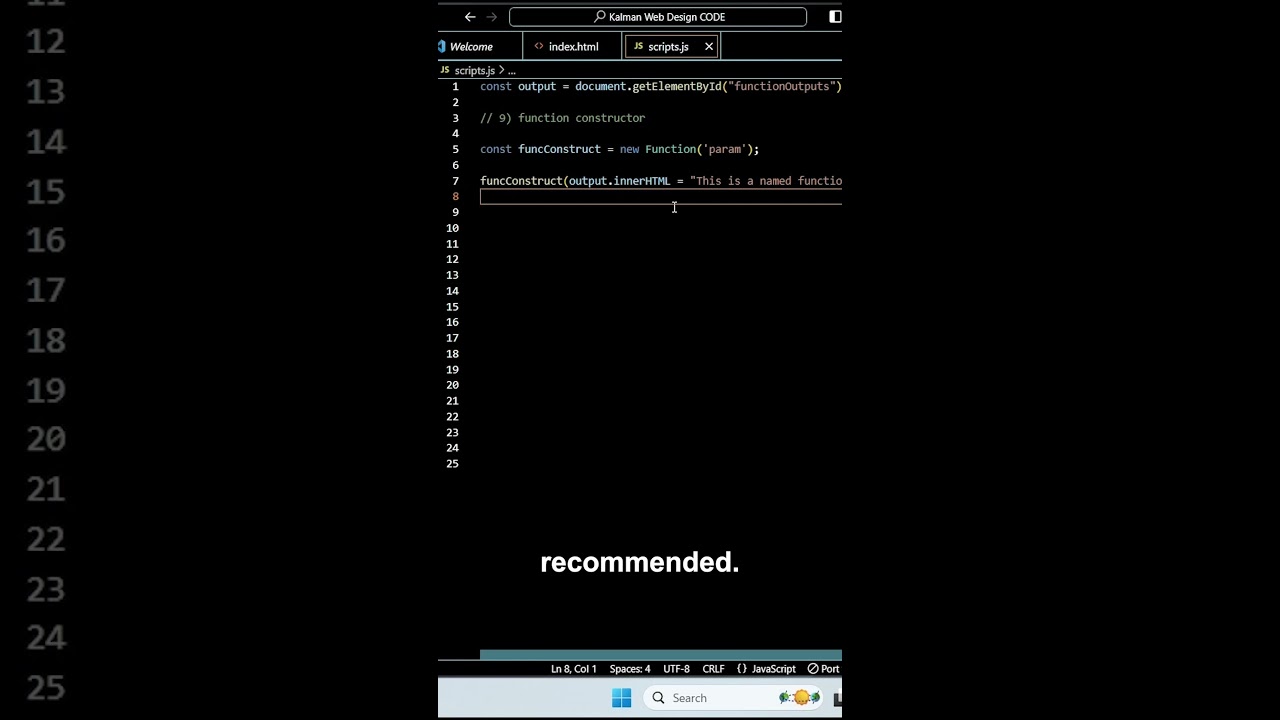Change line endings via CRLF

tap(713, 669)
